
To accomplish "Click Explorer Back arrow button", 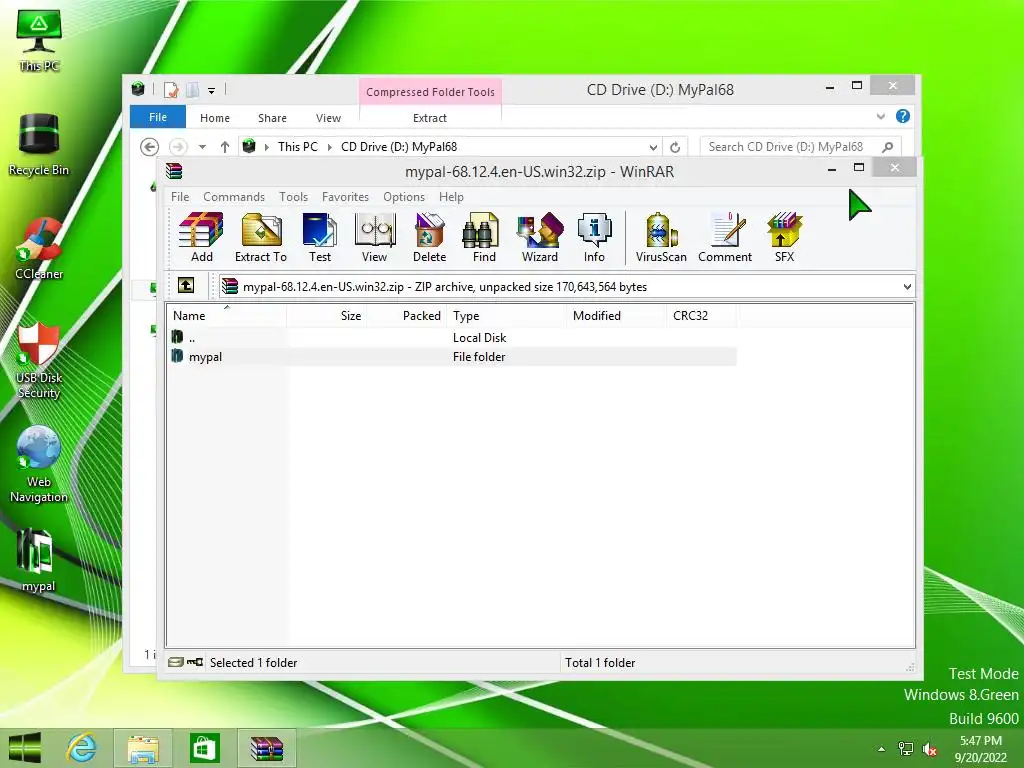I will [150, 147].
